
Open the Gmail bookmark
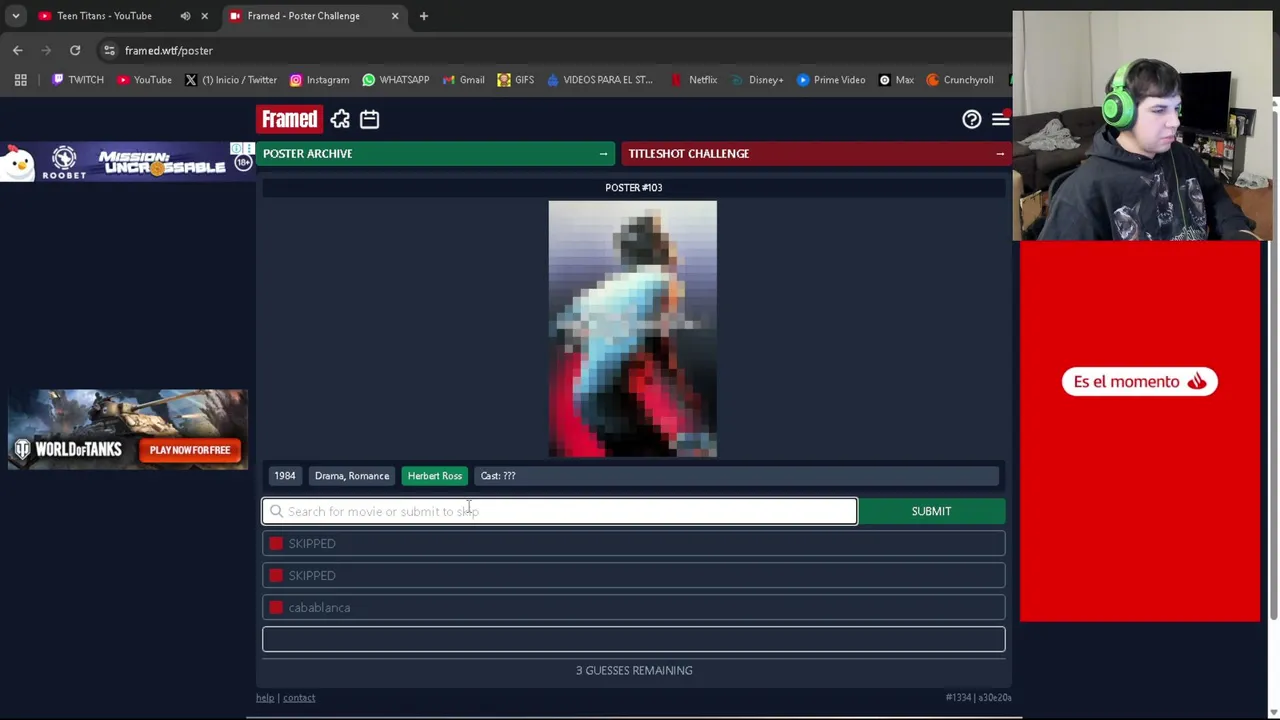(462, 80)
